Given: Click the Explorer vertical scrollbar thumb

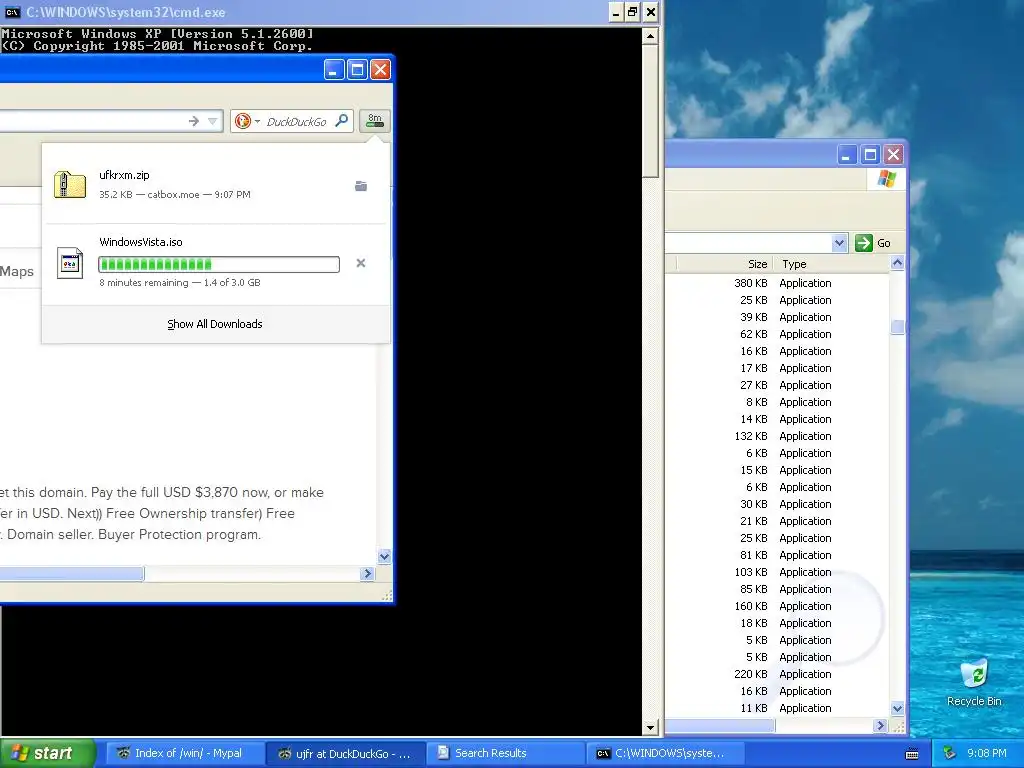Looking at the screenshot, I should click(897, 327).
